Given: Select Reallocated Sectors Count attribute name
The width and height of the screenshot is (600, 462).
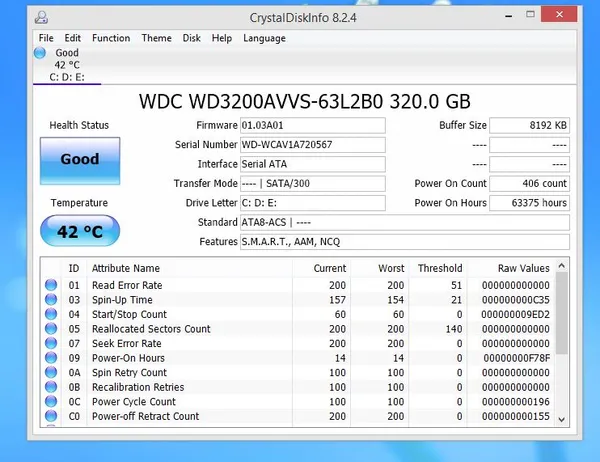Looking at the screenshot, I should (x=151, y=329).
